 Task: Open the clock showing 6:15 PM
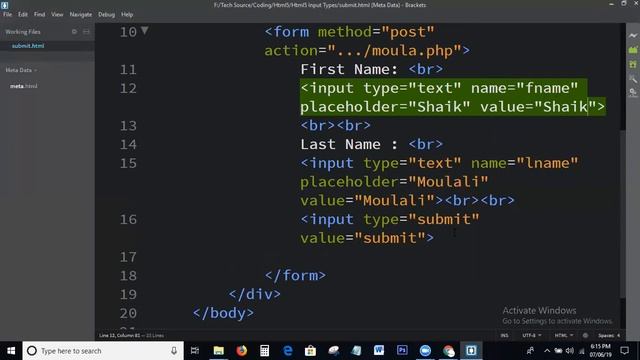[600, 351]
